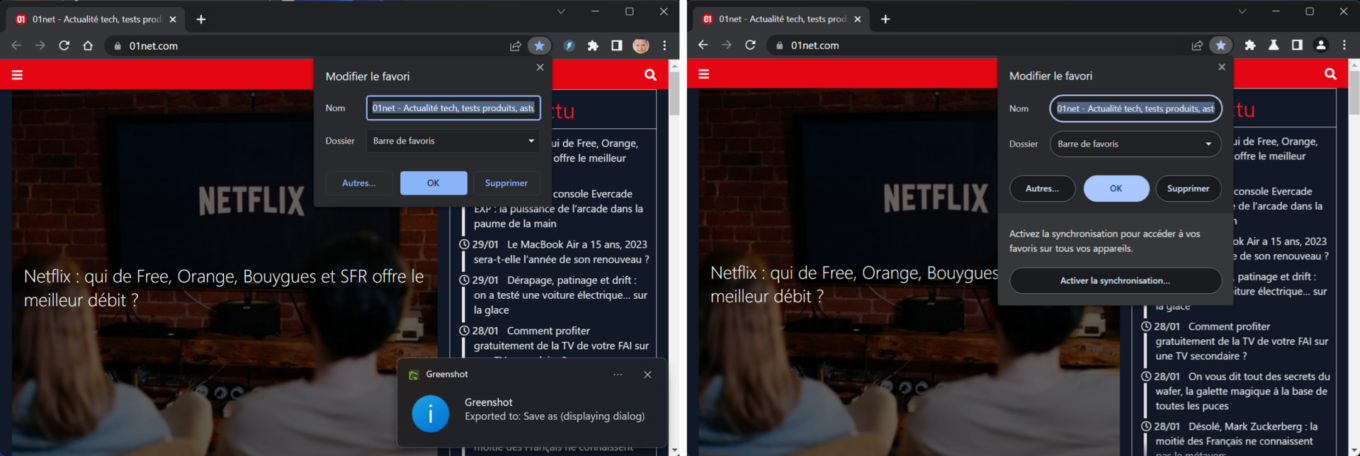Click Supprimer in left window's popup
Image resolution: width=1360 pixels, height=456 pixels.
[x=507, y=183]
